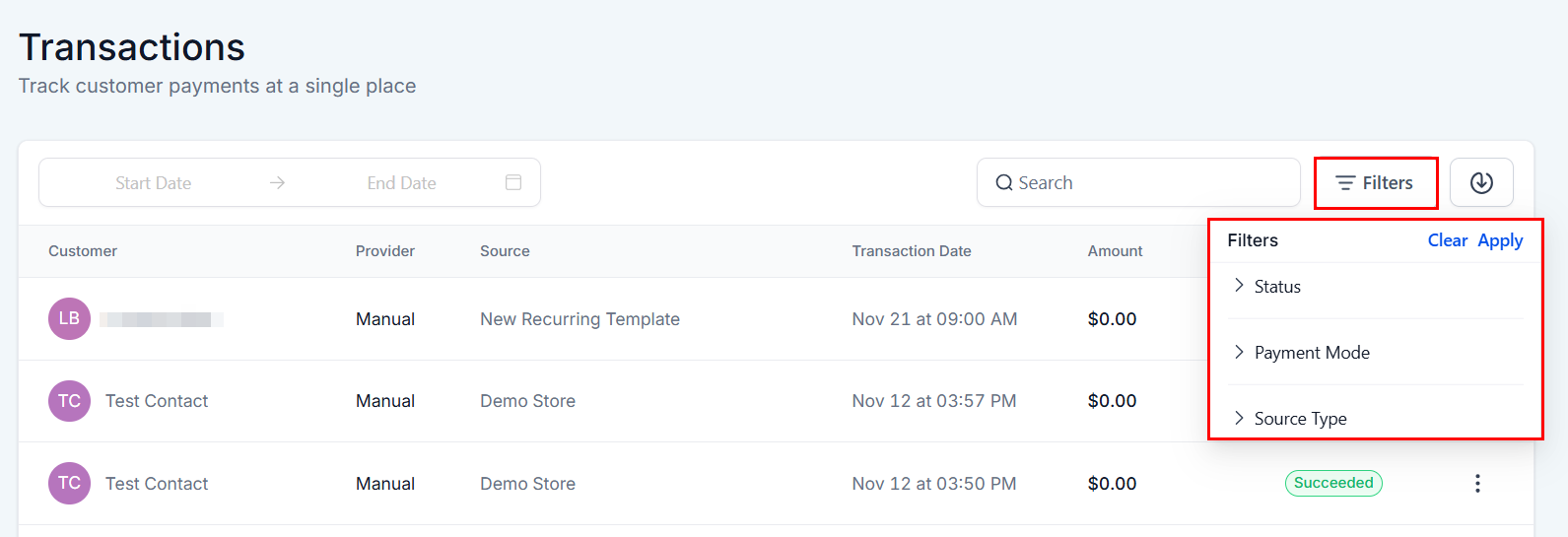Click the magnifier icon in the Search box
This screenshot has height=537, width=1568.
point(1003,183)
